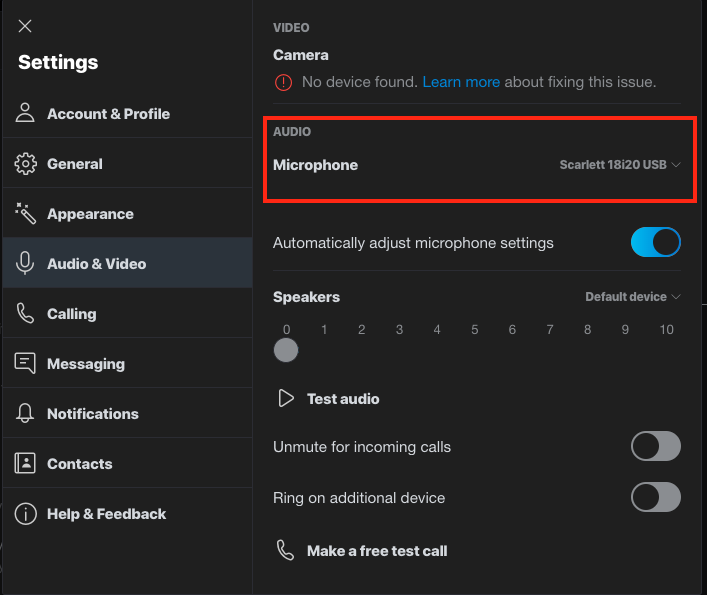Close the Settings panel with X icon
This screenshot has height=595, width=707.
pos(25,26)
